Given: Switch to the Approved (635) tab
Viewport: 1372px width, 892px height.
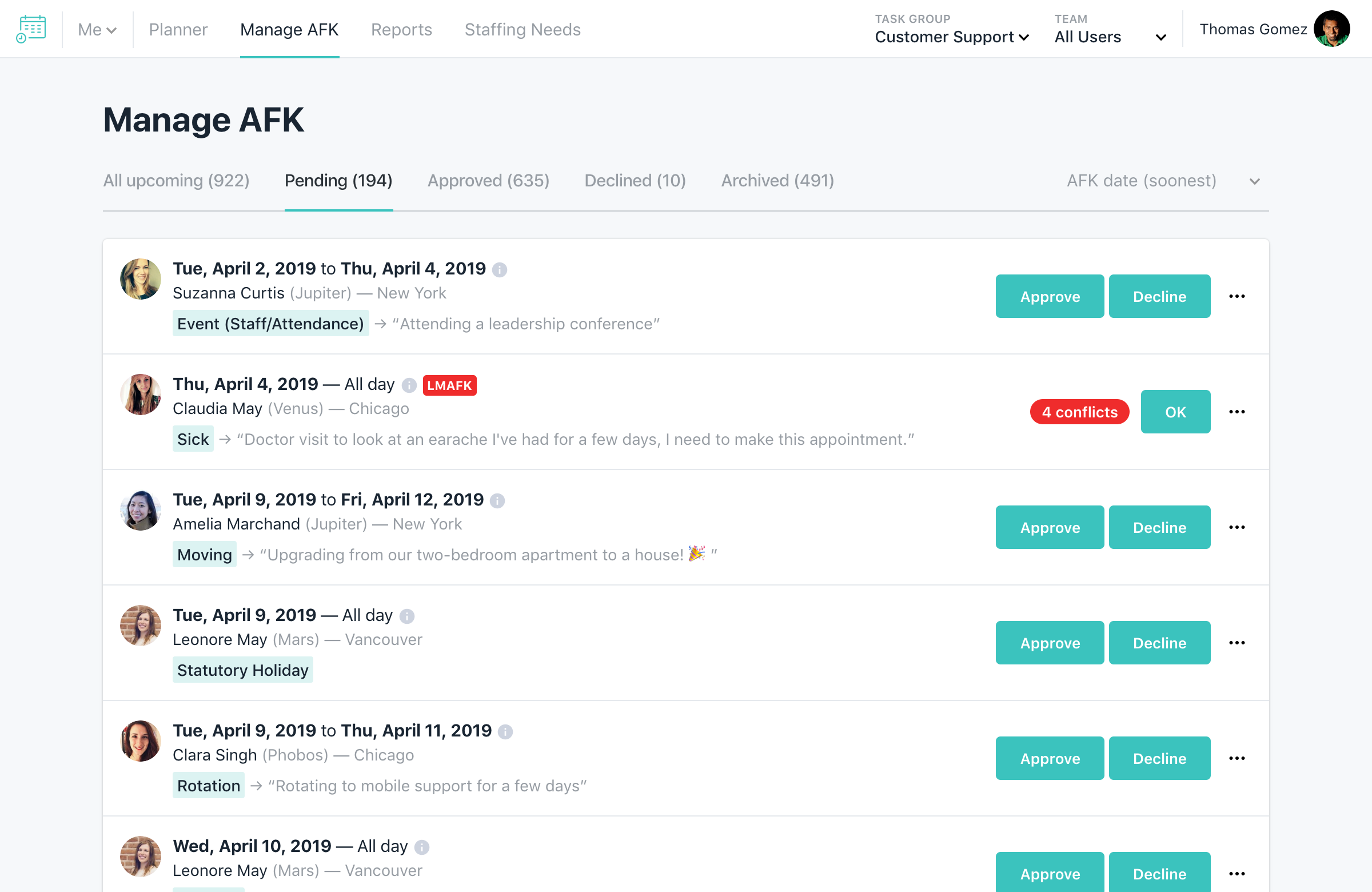Looking at the screenshot, I should tap(488, 181).
